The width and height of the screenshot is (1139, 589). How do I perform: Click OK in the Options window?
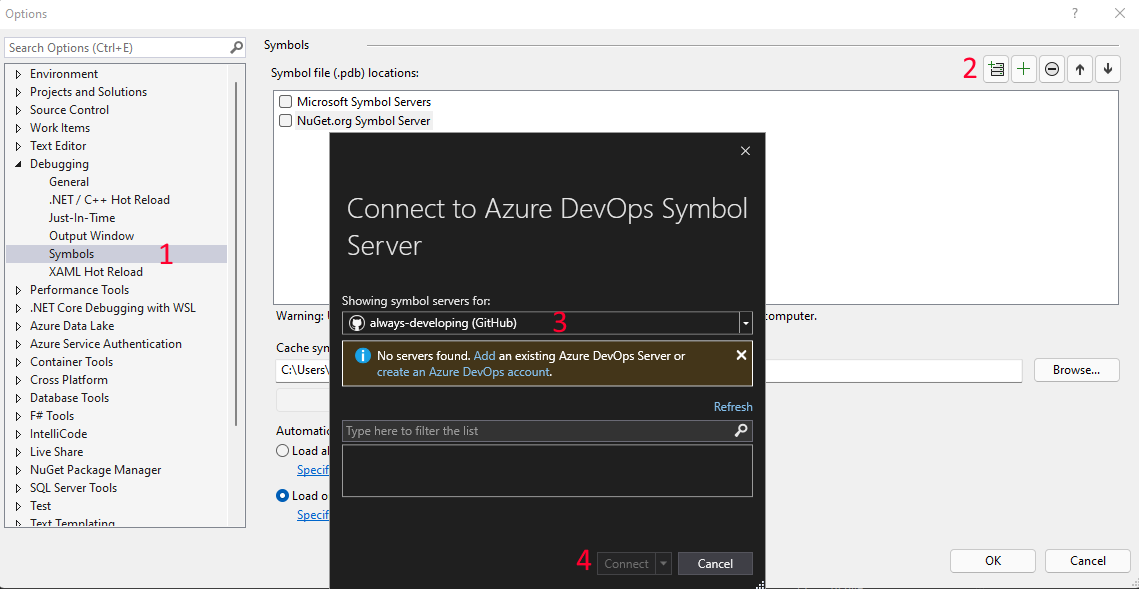point(993,561)
